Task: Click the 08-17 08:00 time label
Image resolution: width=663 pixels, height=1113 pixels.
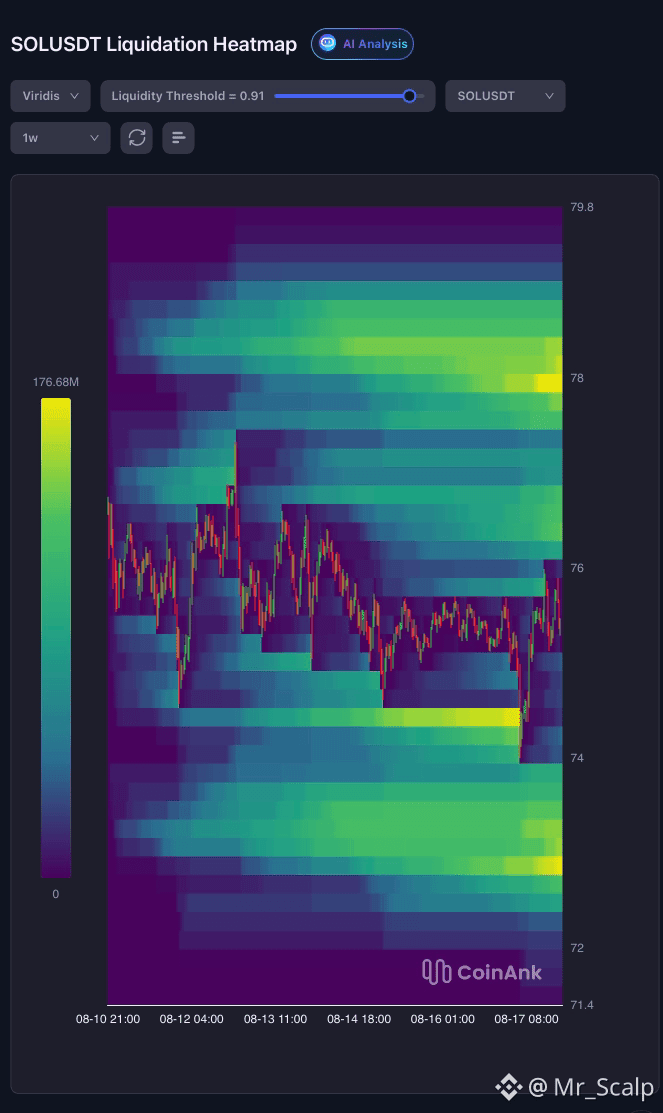Action: (x=527, y=1019)
